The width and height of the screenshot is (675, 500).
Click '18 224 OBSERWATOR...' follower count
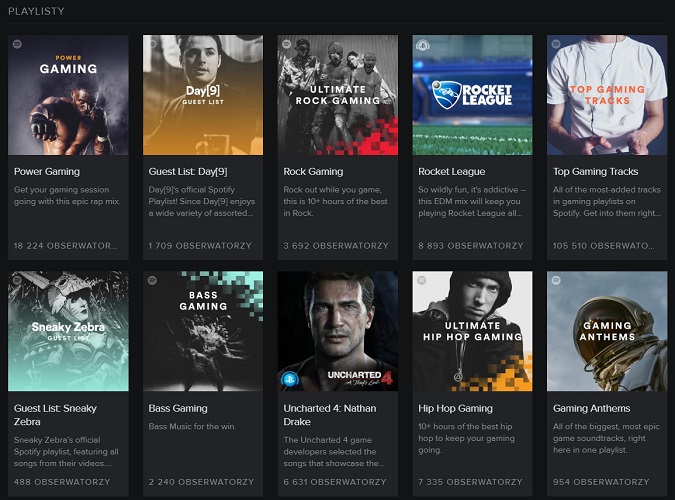[65, 245]
